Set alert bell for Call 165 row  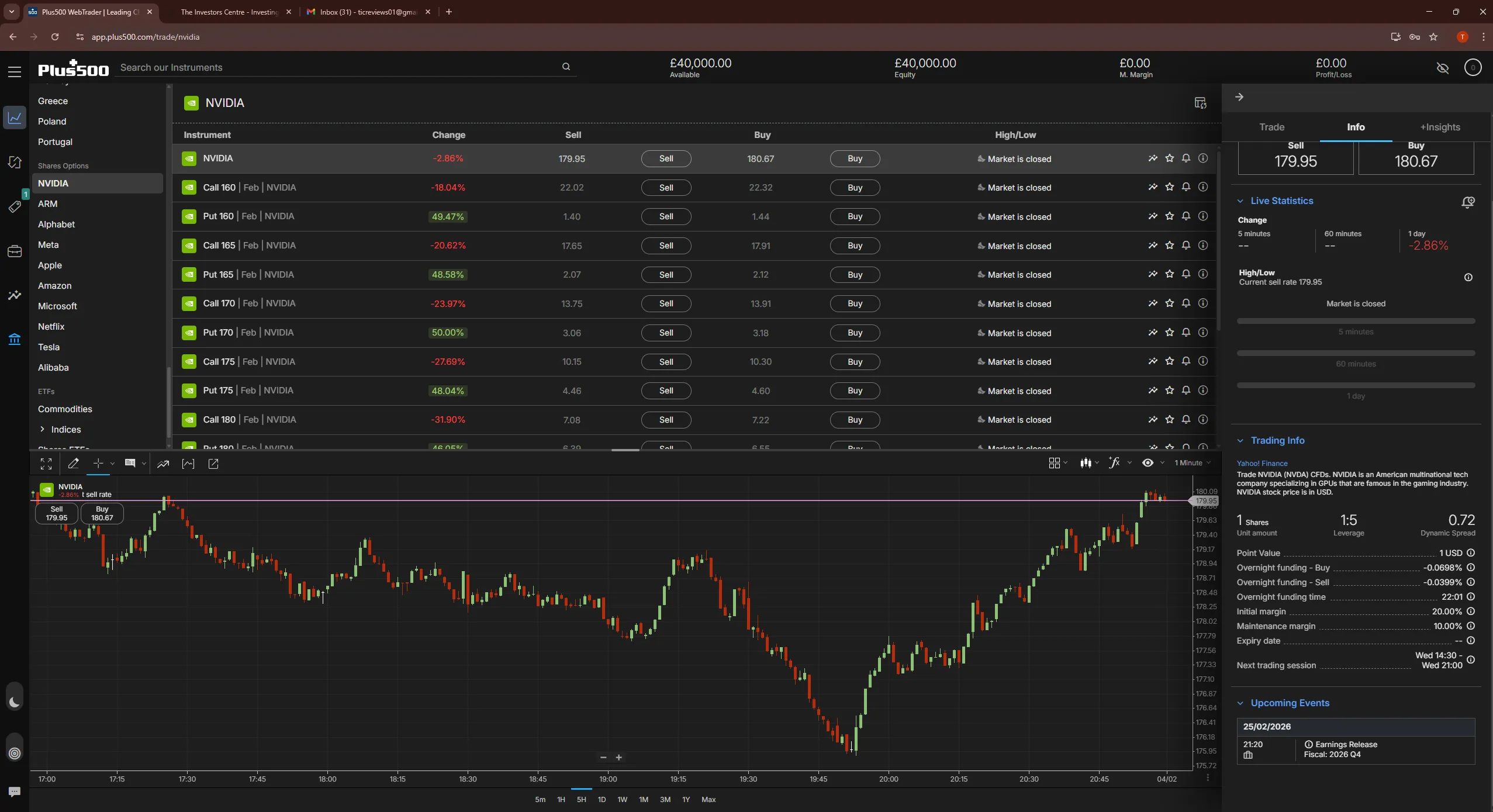(x=1186, y=246)
